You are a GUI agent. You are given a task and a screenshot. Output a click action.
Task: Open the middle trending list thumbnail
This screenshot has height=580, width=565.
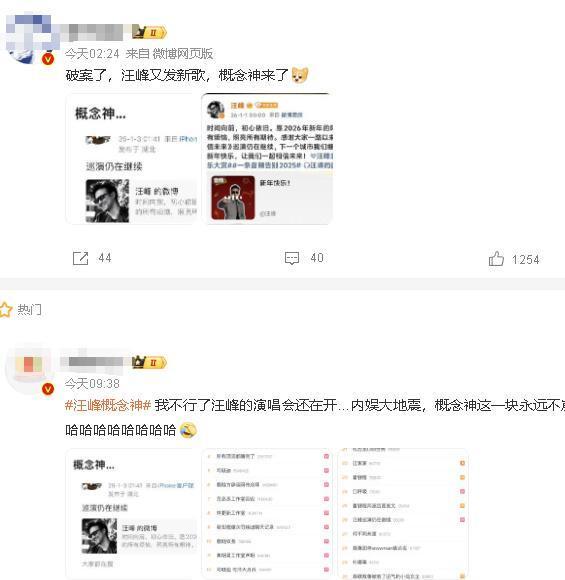267,514
